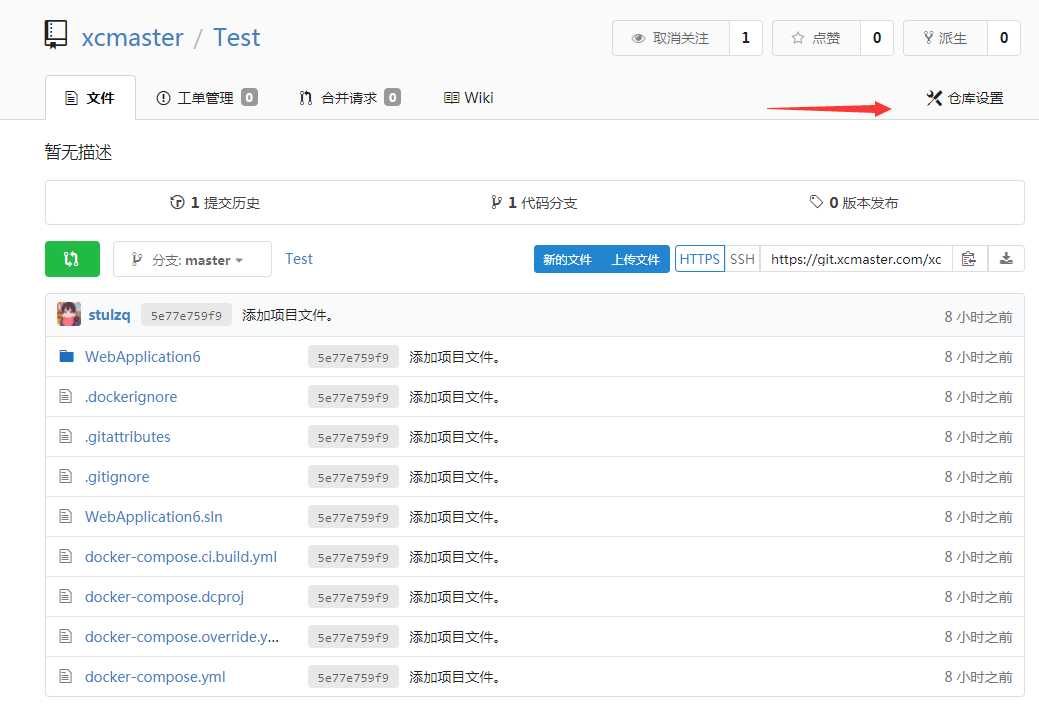Click the Wiki book icon
1039x710 pixels.
pyautogui.click(x=451, y=98)
